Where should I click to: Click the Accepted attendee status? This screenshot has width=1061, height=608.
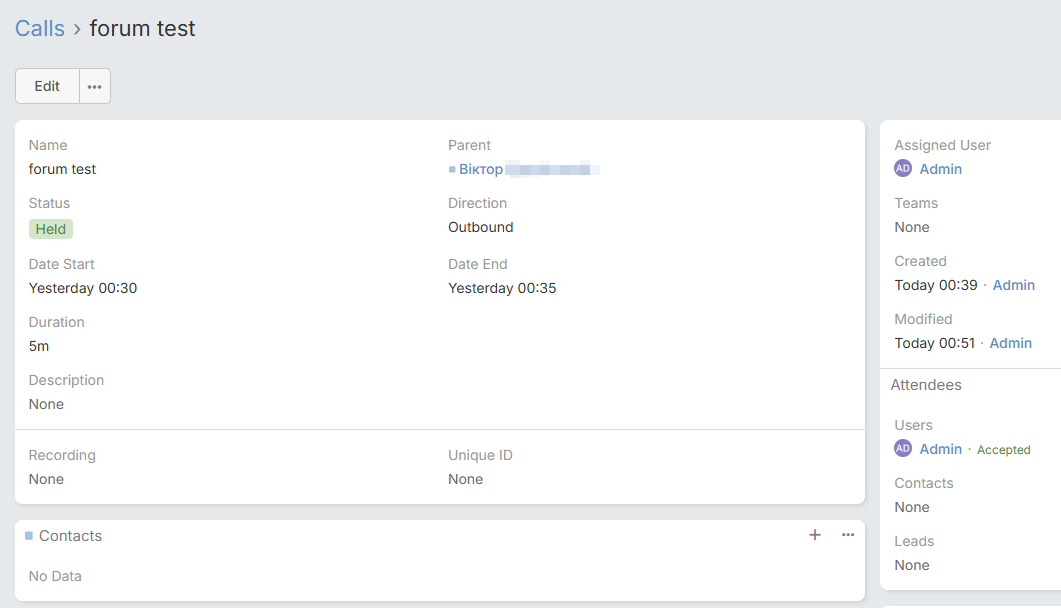tap(1003, 450)
